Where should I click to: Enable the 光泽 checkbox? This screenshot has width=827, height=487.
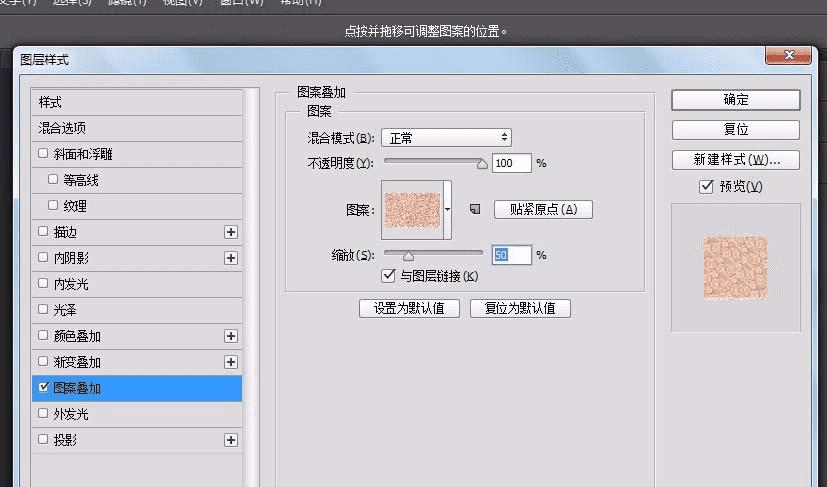tap(43, 309)
